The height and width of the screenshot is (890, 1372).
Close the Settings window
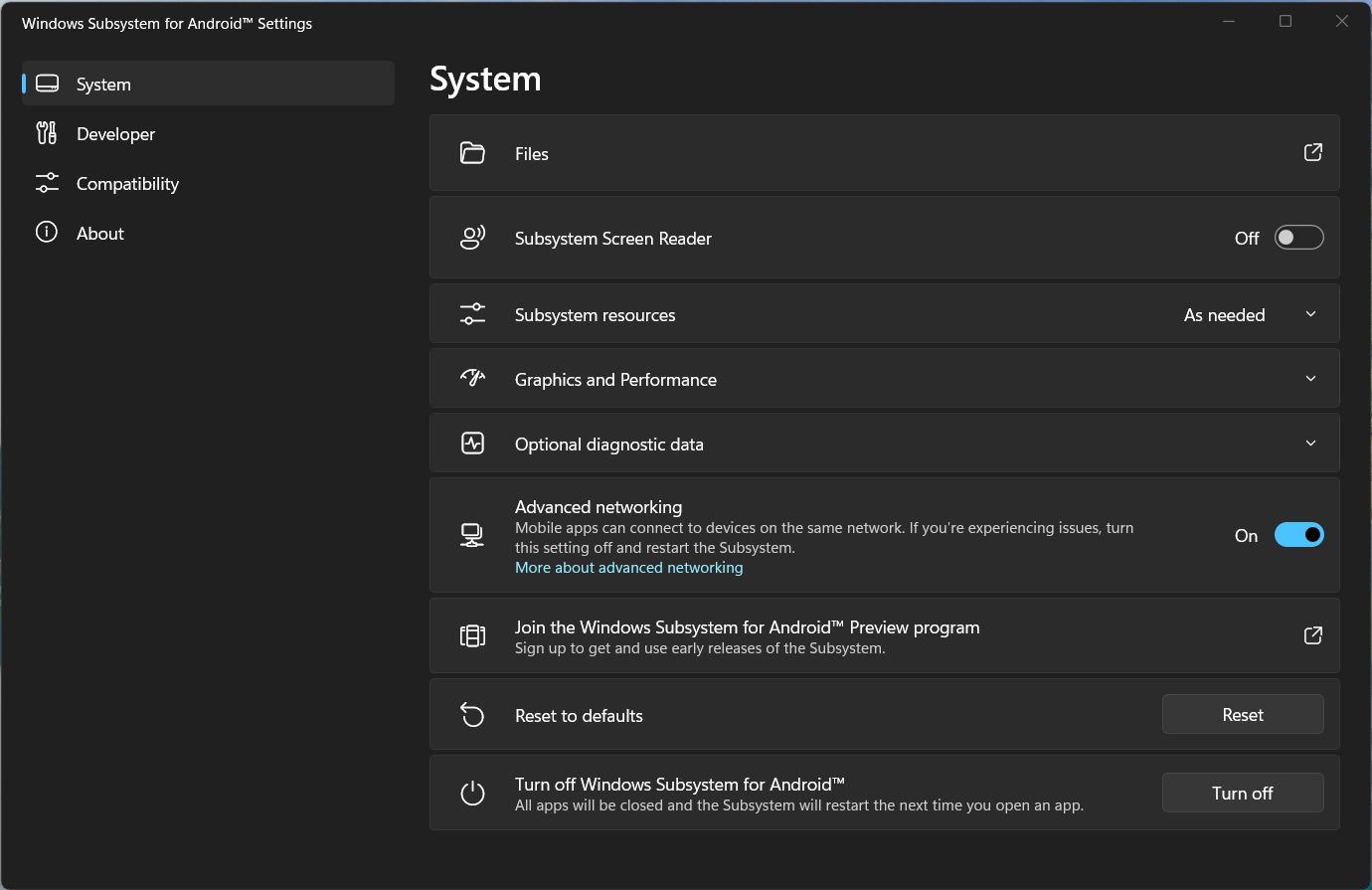click(x=1342, y=21)
